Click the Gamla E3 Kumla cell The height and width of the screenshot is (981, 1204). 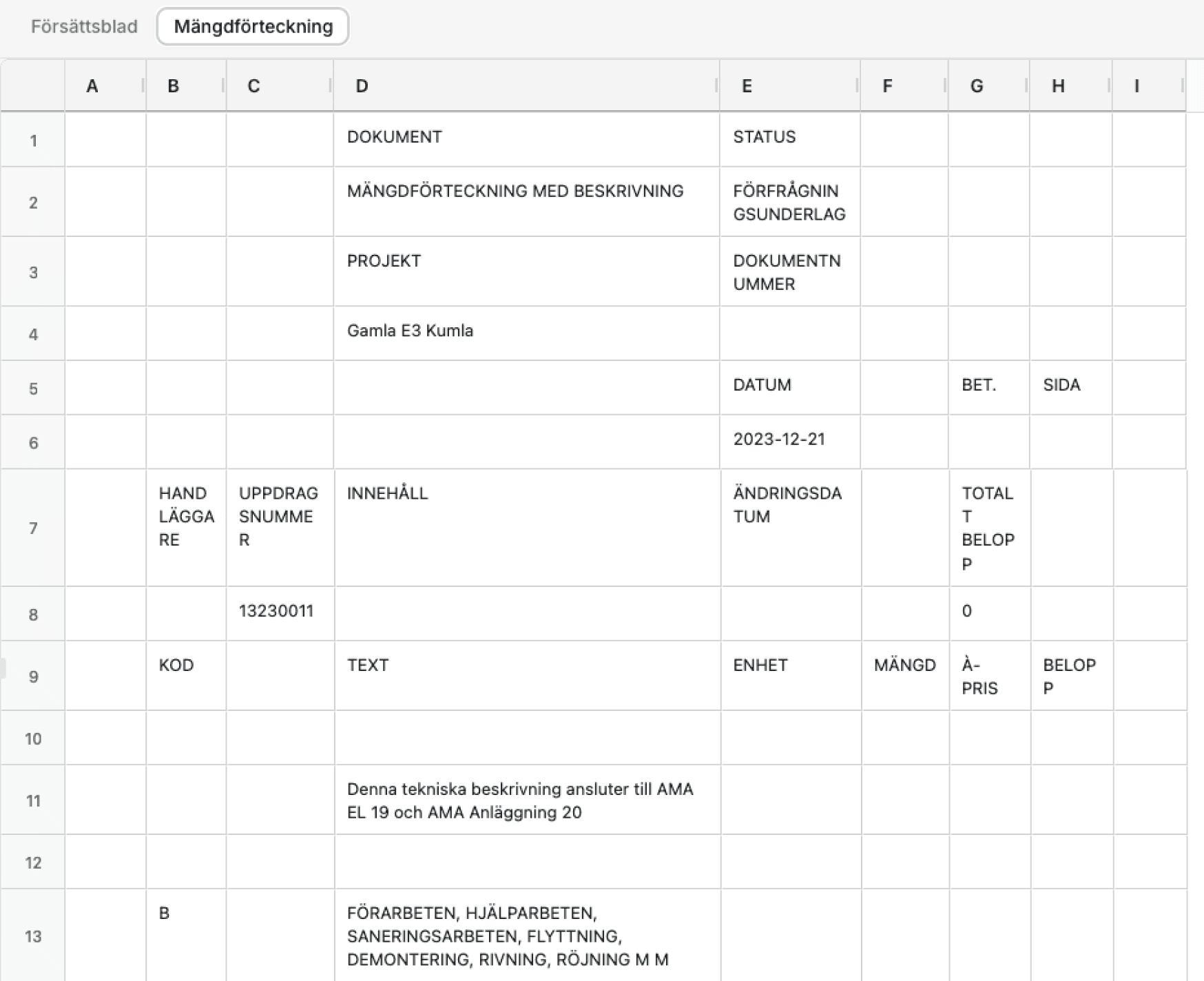coord(527,333)
